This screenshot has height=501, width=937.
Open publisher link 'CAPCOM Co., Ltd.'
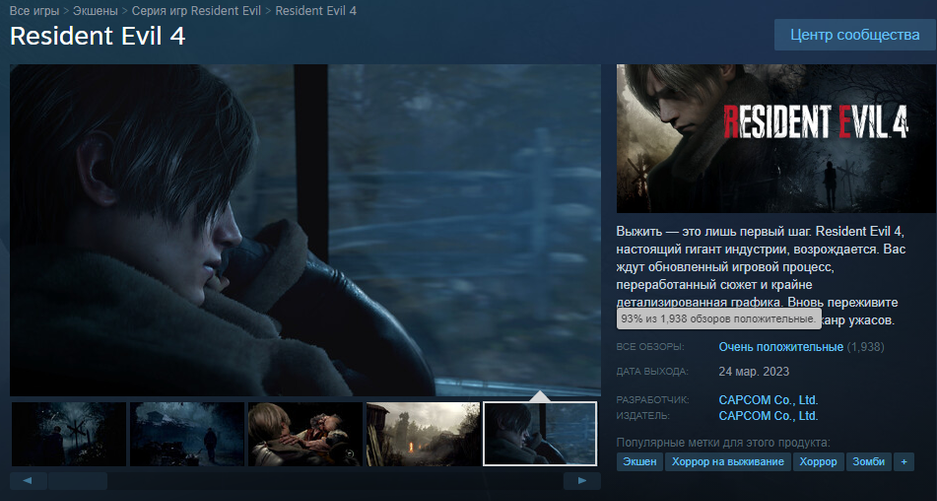[x=768, y=416]
